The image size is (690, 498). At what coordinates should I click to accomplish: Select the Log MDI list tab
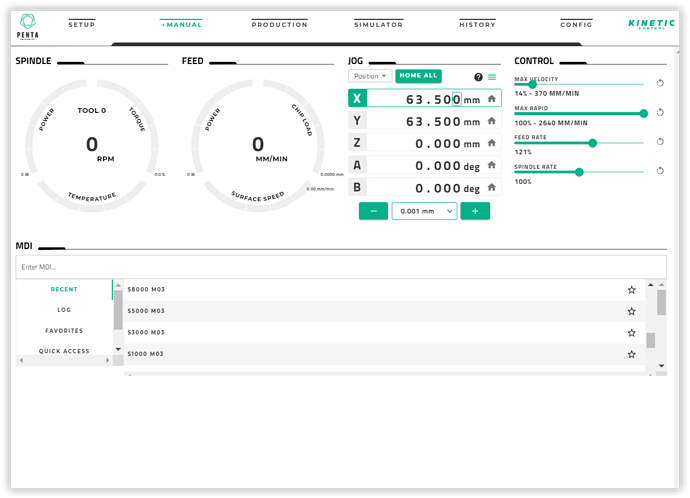pos(64,310)
